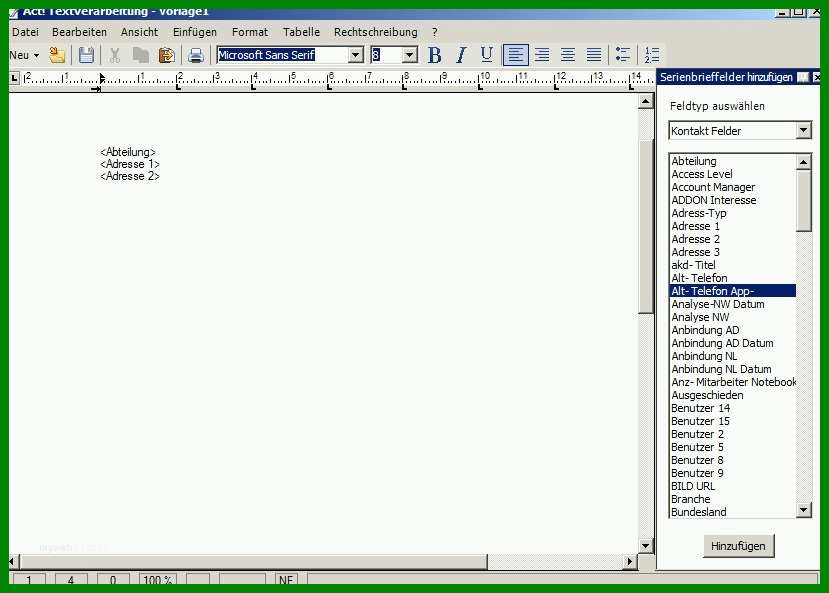
Task: Paste with the clipboard icon
Action: click(x=167, y=55)
